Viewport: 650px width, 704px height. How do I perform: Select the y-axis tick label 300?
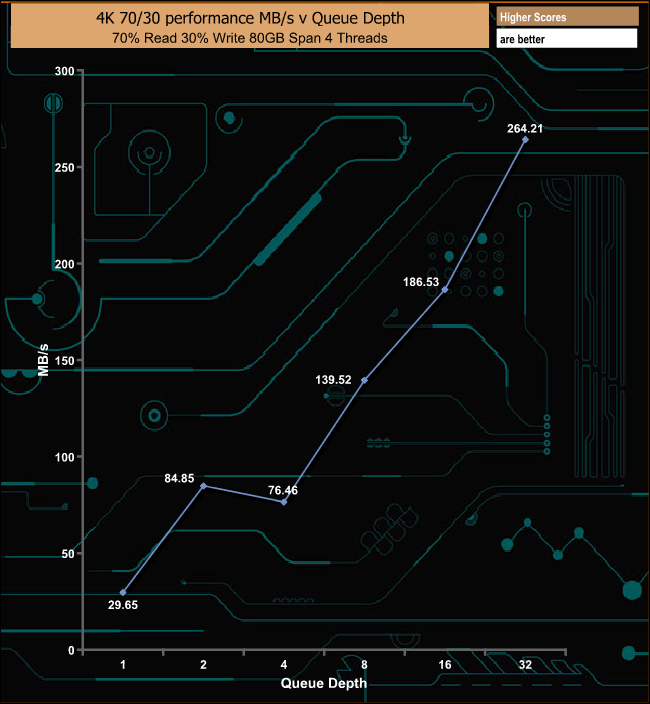tap(64, 71)
